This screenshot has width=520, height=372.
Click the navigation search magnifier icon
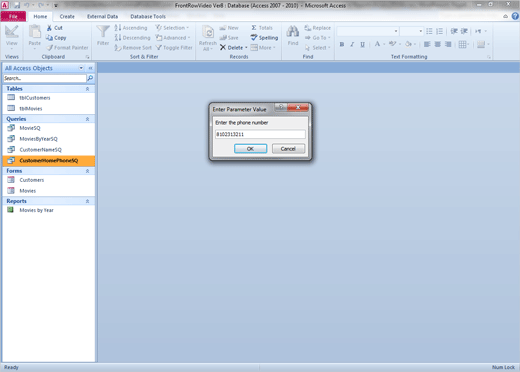(x=90, y=78)
